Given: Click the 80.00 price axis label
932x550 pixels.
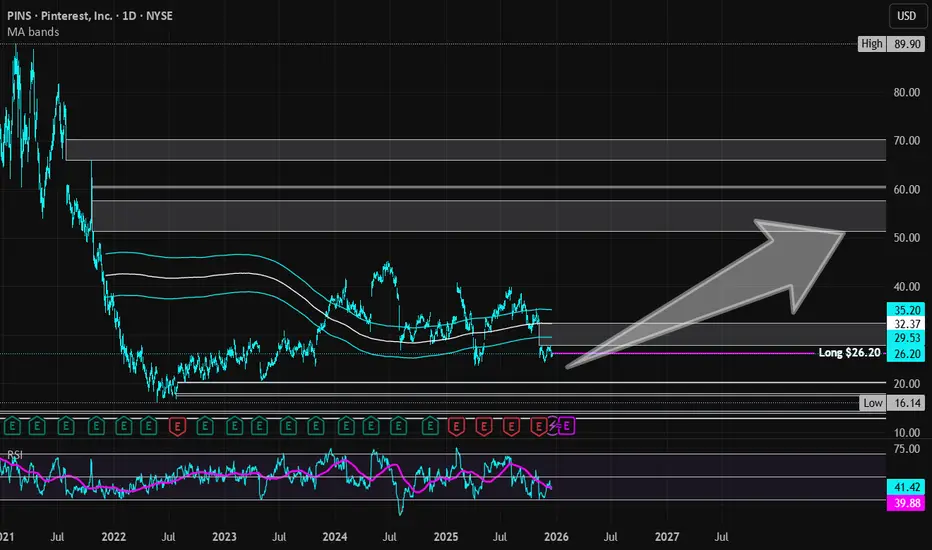Looking at the screenshot, I should 906,93.
